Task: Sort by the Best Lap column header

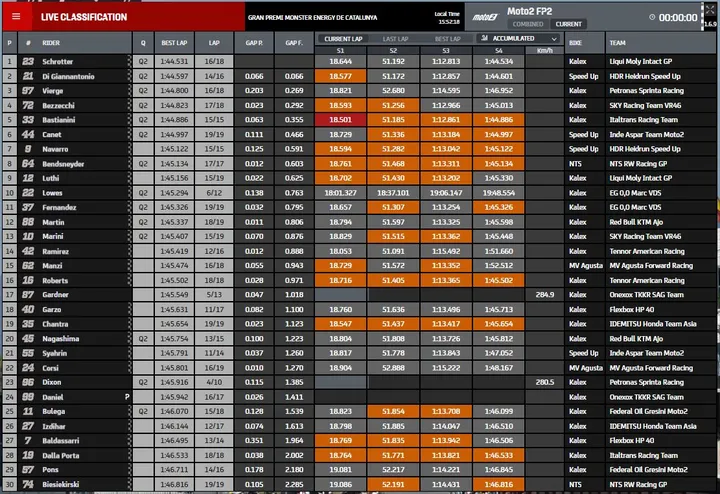Action: point(174,43)
